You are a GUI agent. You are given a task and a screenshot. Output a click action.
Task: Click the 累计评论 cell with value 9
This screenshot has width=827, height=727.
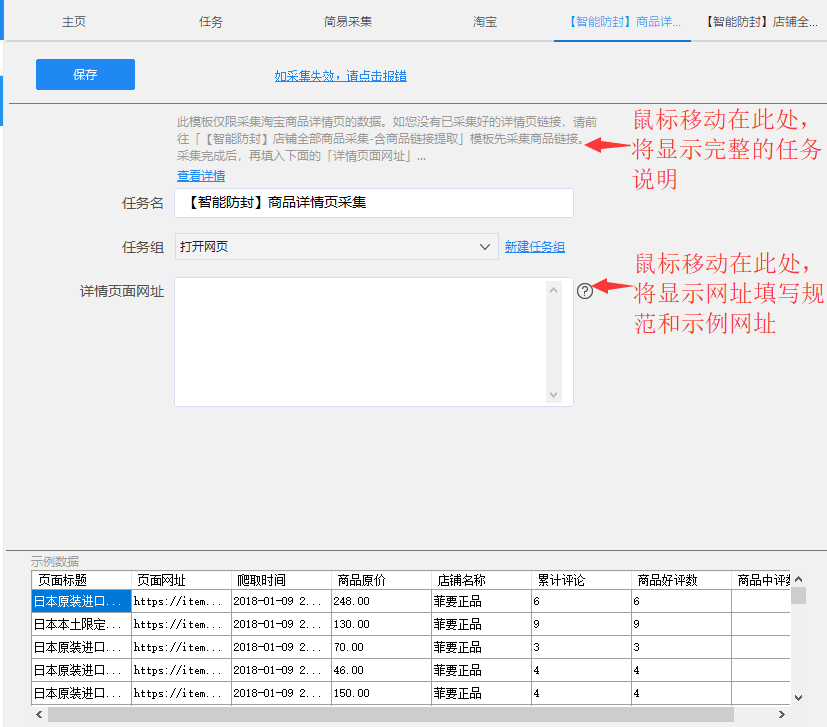point(581,624)
